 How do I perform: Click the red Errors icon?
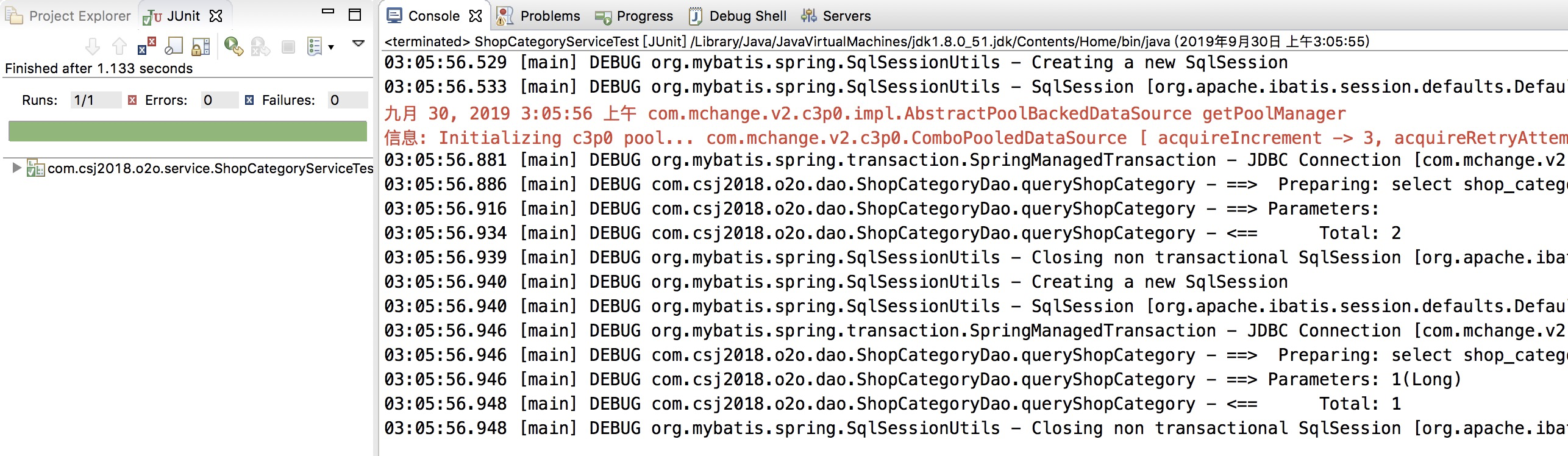click(132, 100)
